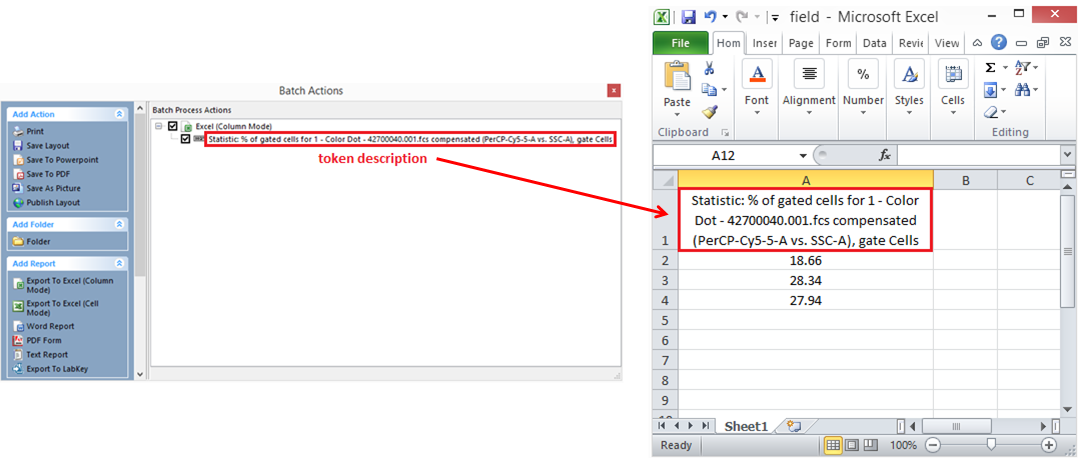The image size is (1078, 458).
Task: Click the Excel zoom slider handle
Action: 991,445
